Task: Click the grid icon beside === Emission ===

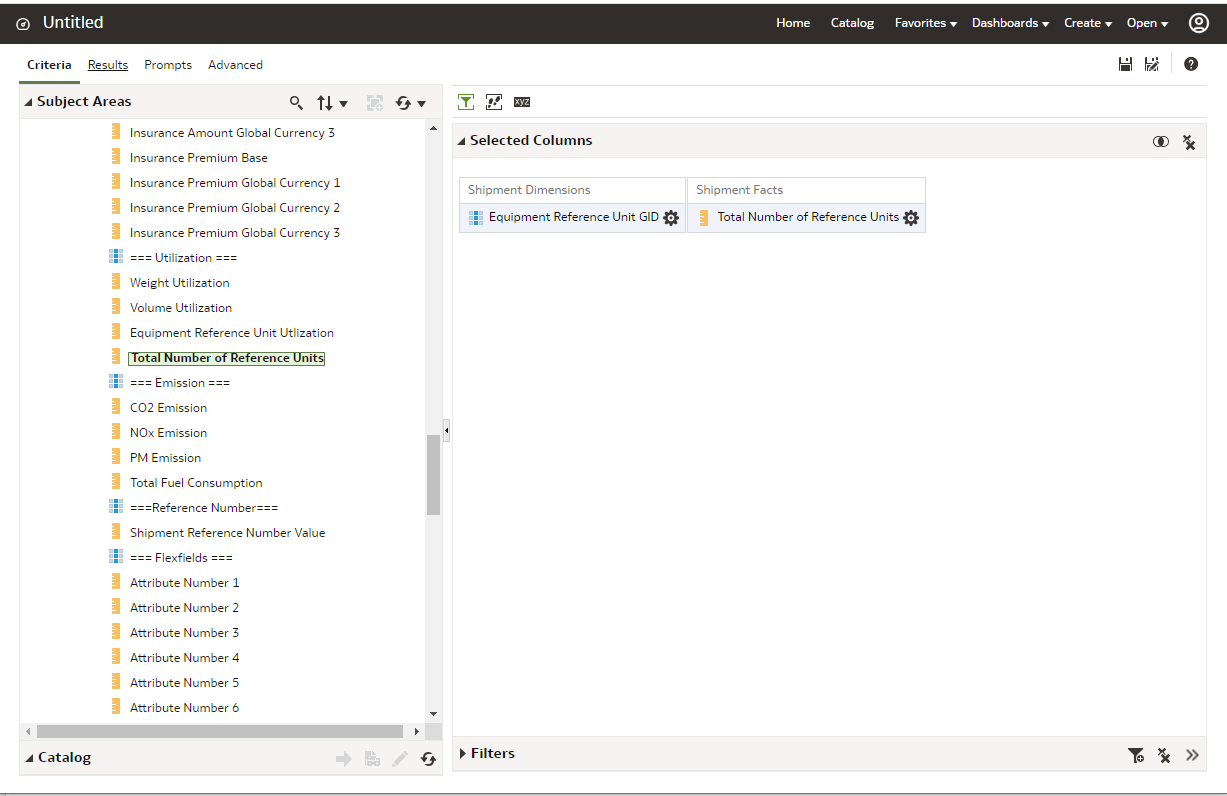Action: [x=116, y=382]
